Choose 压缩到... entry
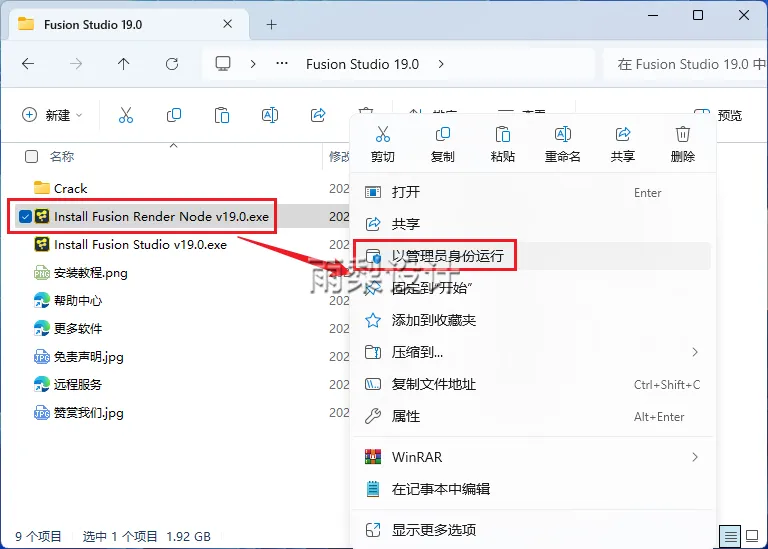The width and height of the screenshot is (768, 549). (532, 352)
